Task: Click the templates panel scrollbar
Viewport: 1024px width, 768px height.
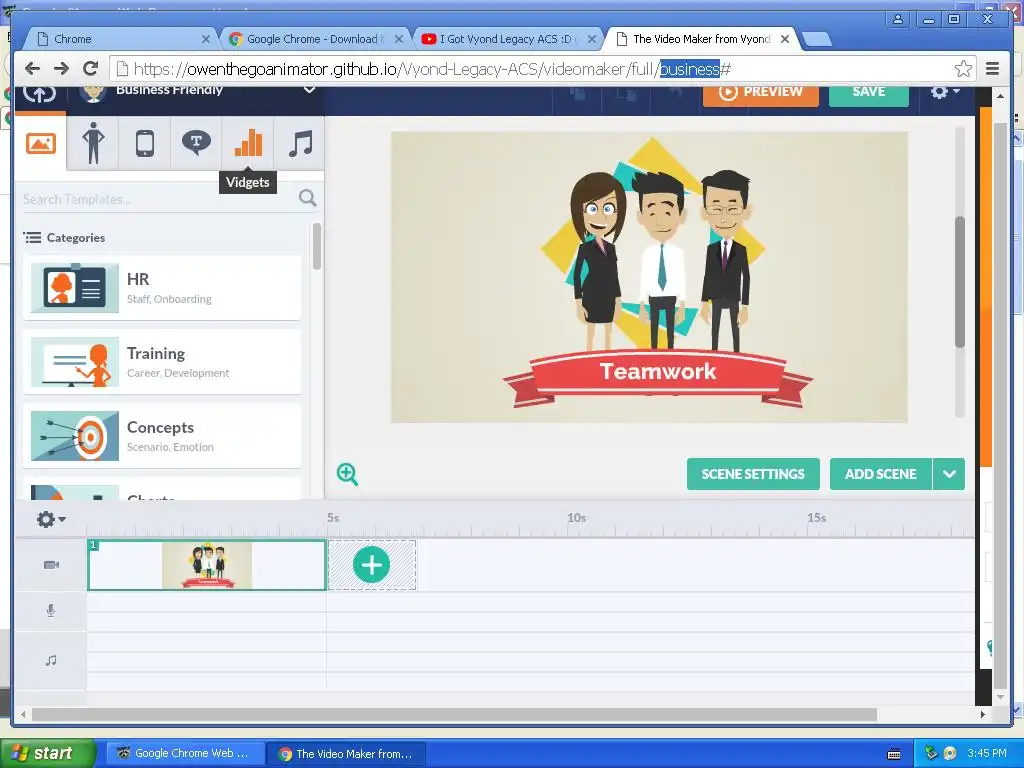Action: tap(317, 246)
